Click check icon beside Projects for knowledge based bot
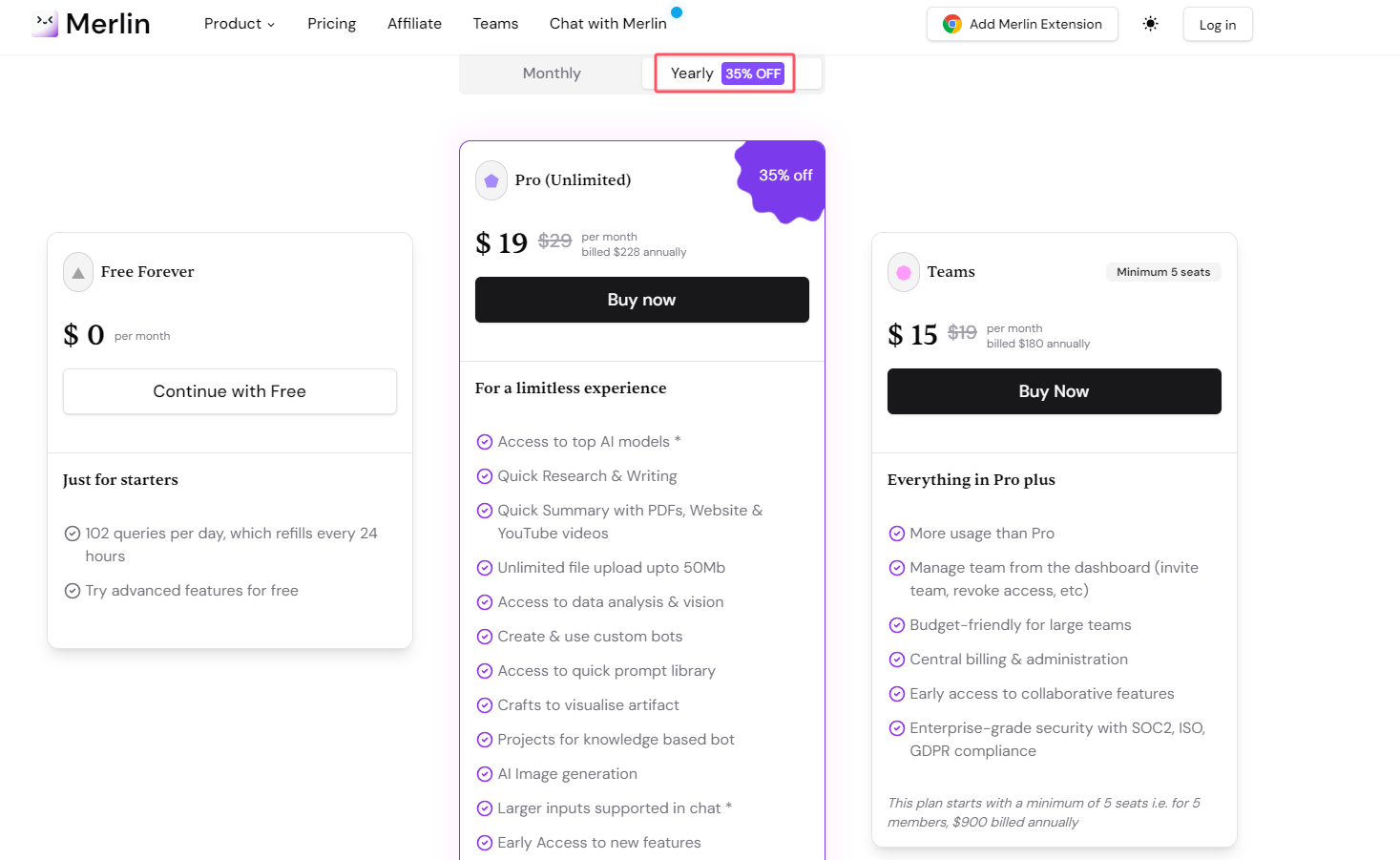The image size is (1400, 860). tap(484, 740)
